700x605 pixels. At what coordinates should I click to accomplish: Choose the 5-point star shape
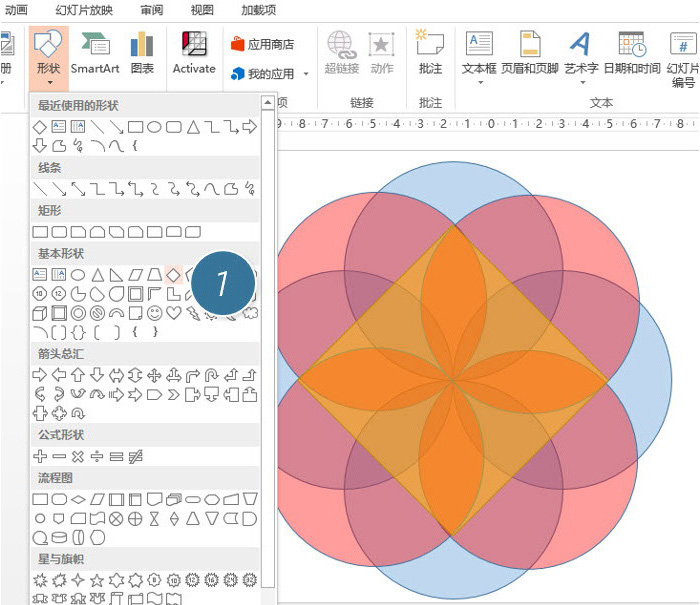point(97,580)
